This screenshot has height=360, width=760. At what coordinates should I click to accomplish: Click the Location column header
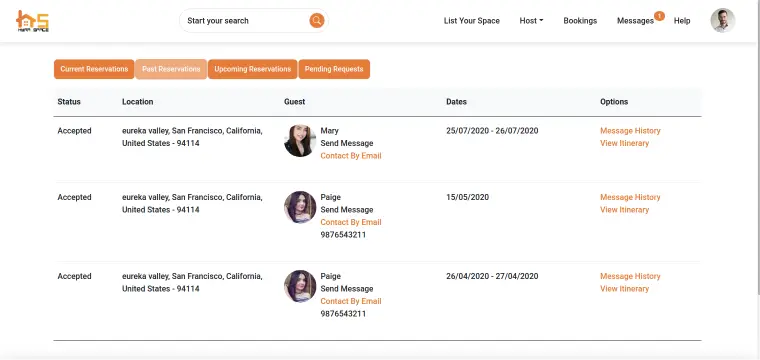138,102
